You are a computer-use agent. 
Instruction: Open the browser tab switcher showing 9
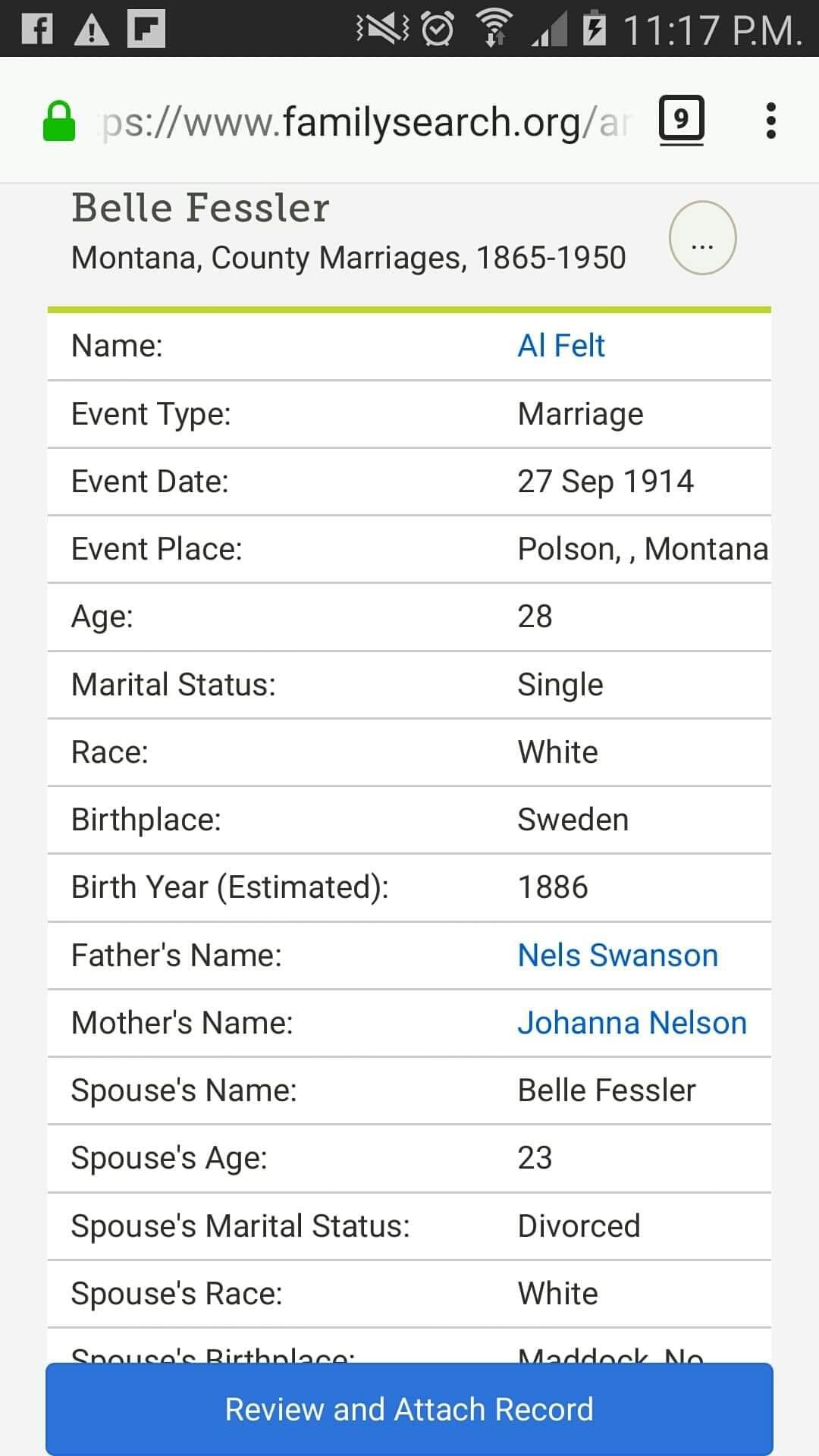pyautogui.click(x=681, y=120)
